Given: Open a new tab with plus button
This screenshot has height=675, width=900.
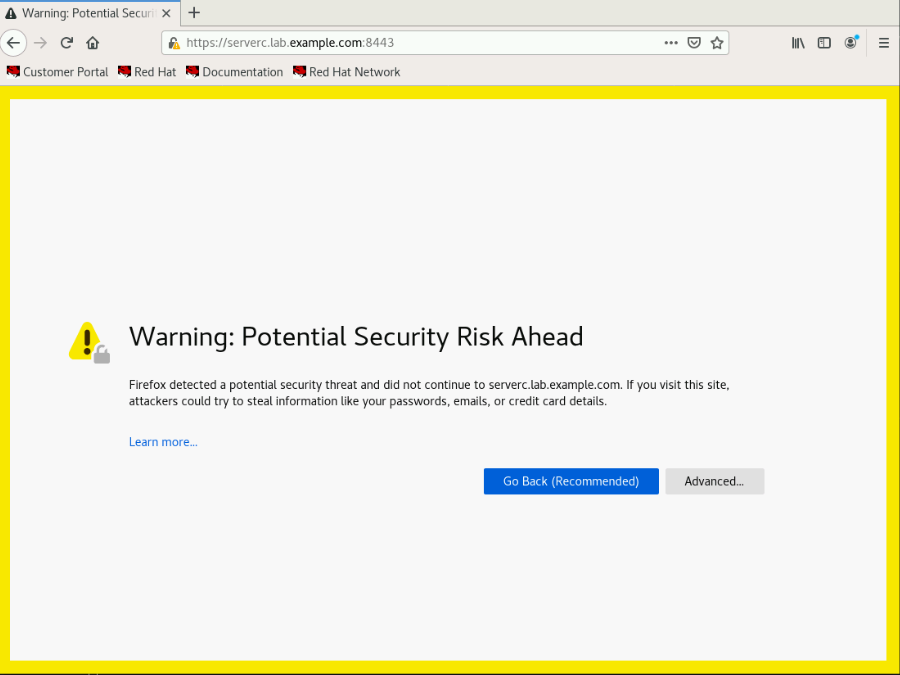Looking at the screenshot, I should coord(194,13).
